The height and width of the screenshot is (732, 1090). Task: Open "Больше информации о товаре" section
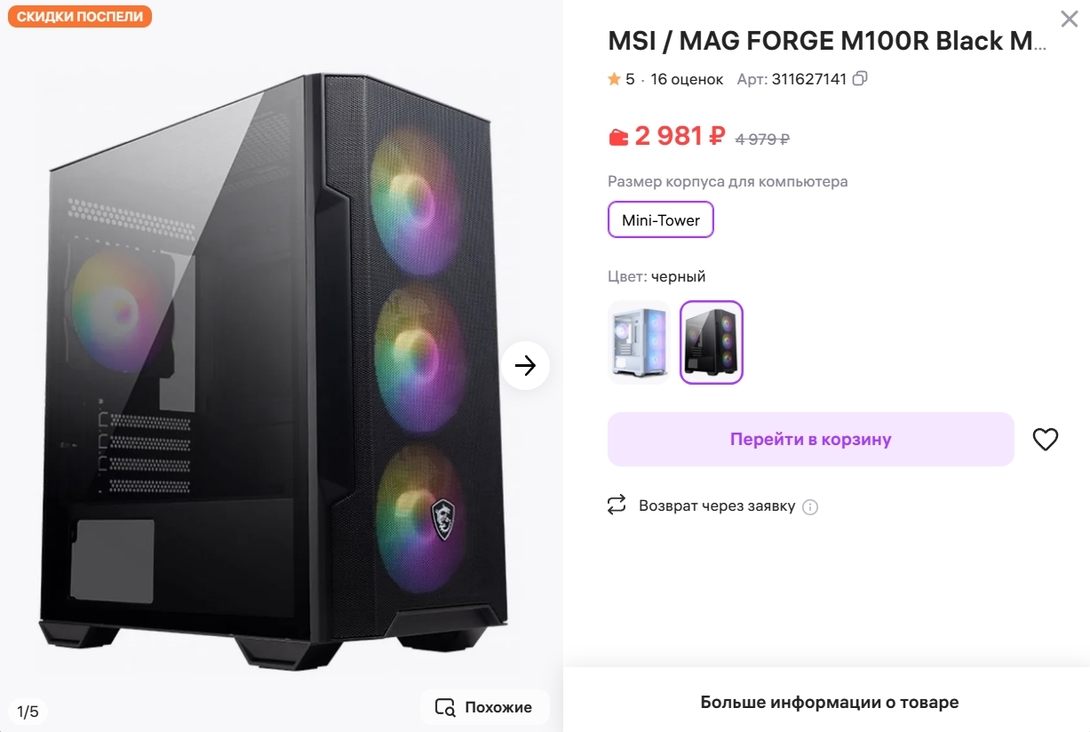tap(828, 702)
